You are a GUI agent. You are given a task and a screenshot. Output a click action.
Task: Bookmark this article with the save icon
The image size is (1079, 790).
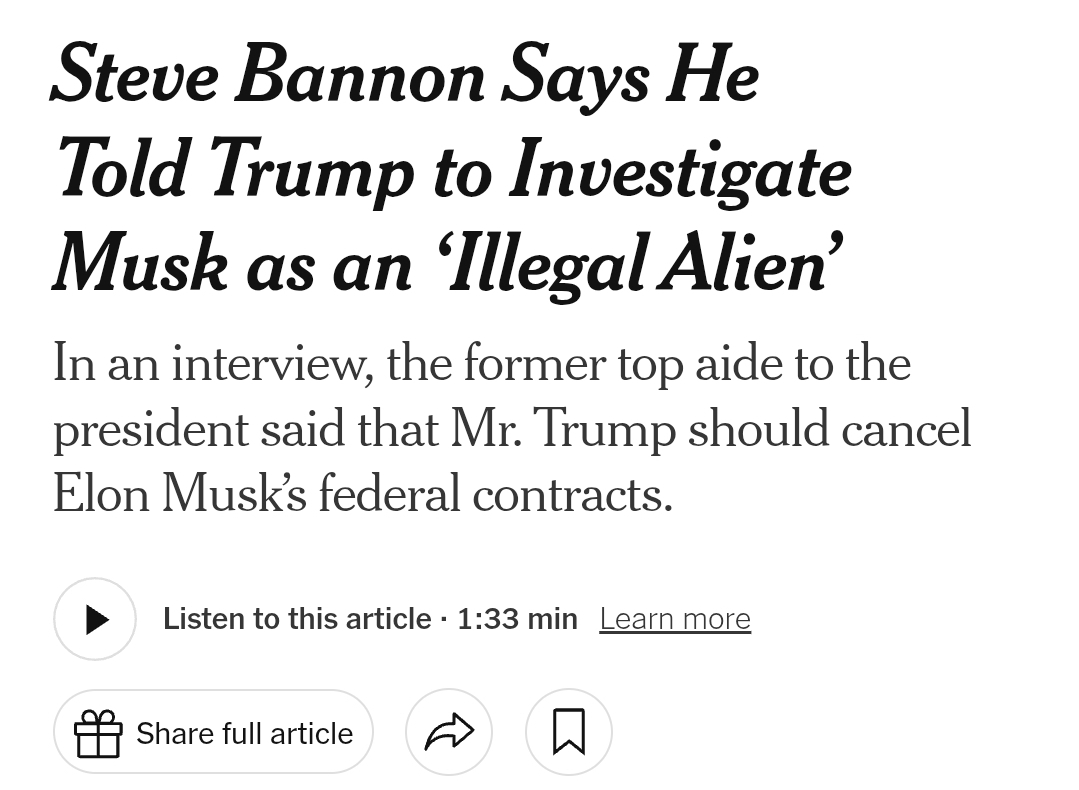pos(568,732)
